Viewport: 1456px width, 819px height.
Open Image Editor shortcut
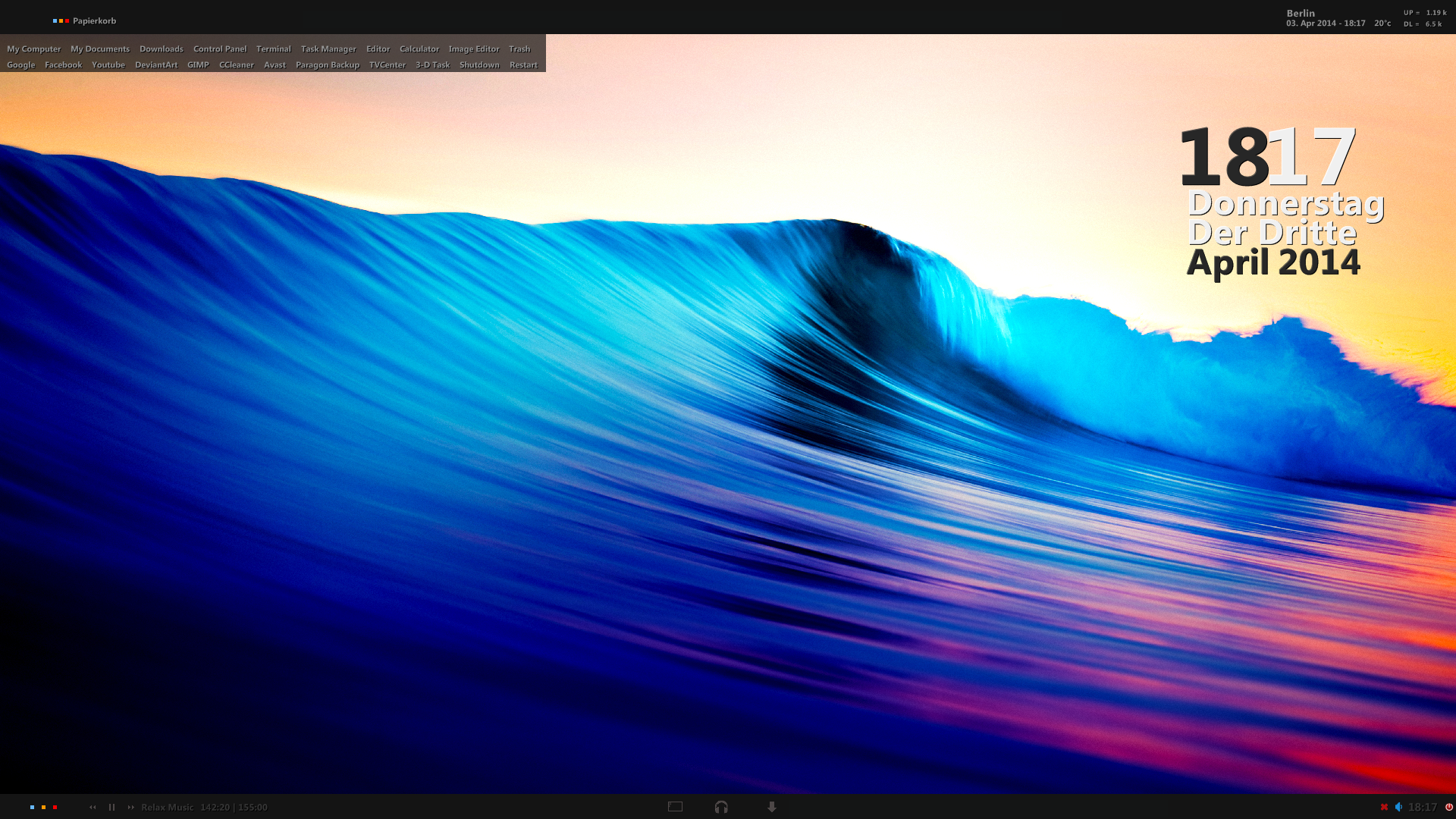pos(474,49)
